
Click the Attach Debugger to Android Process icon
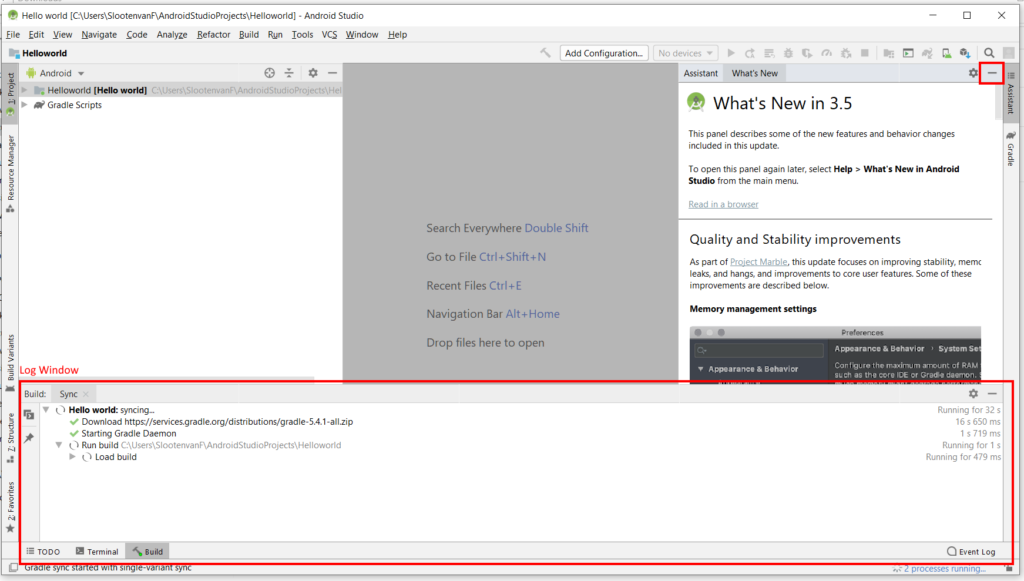coord(846,53)
